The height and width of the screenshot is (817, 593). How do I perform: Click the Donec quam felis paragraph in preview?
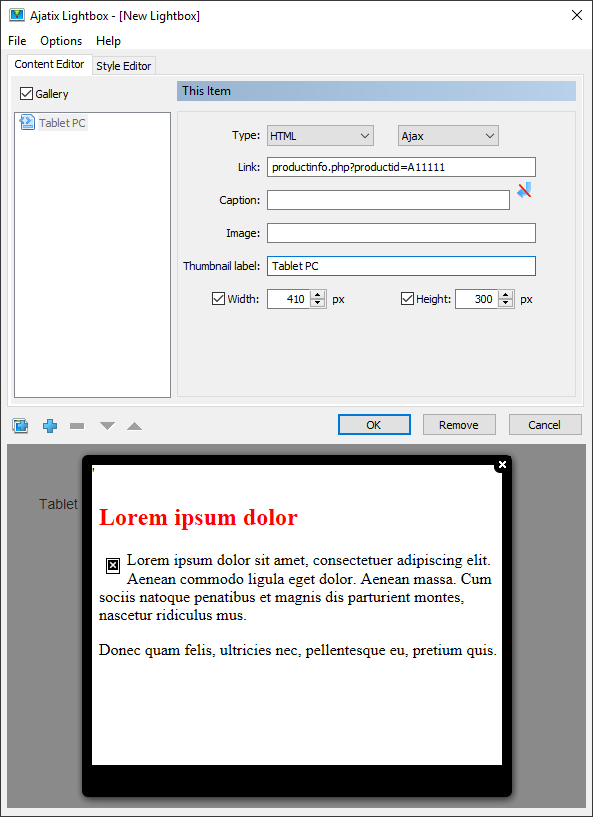point(298,650)
